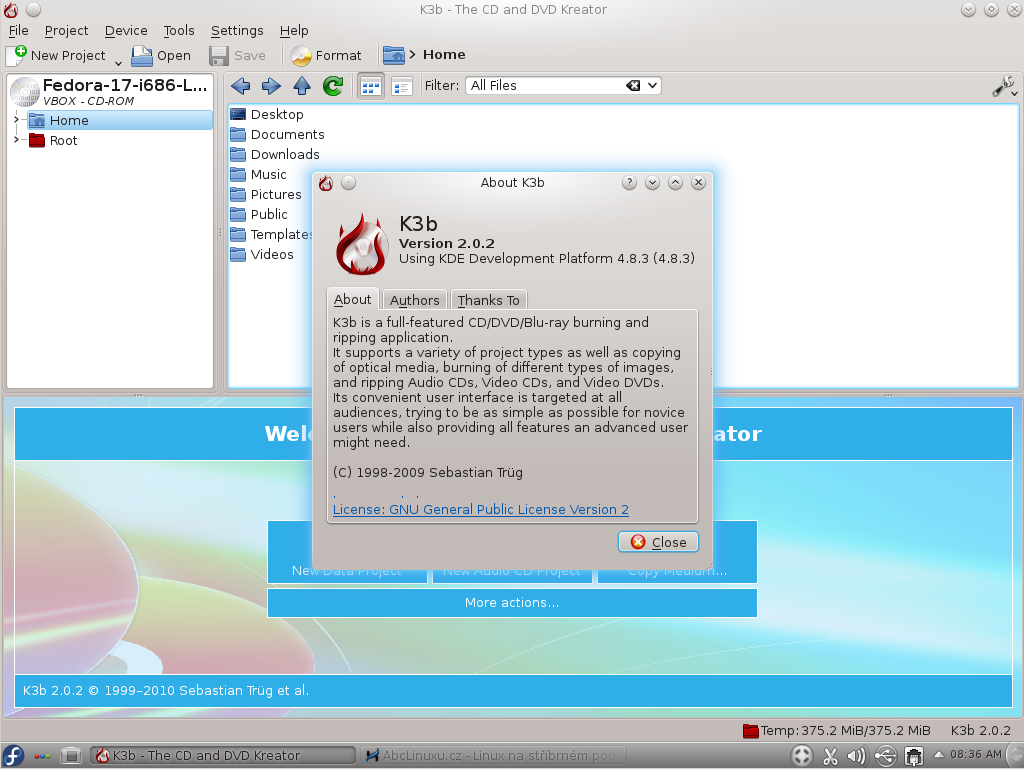The height and width of the screenshot is (769, 1024).
Task: Click the Pictures folder icon
Action: tap(238, 195)
